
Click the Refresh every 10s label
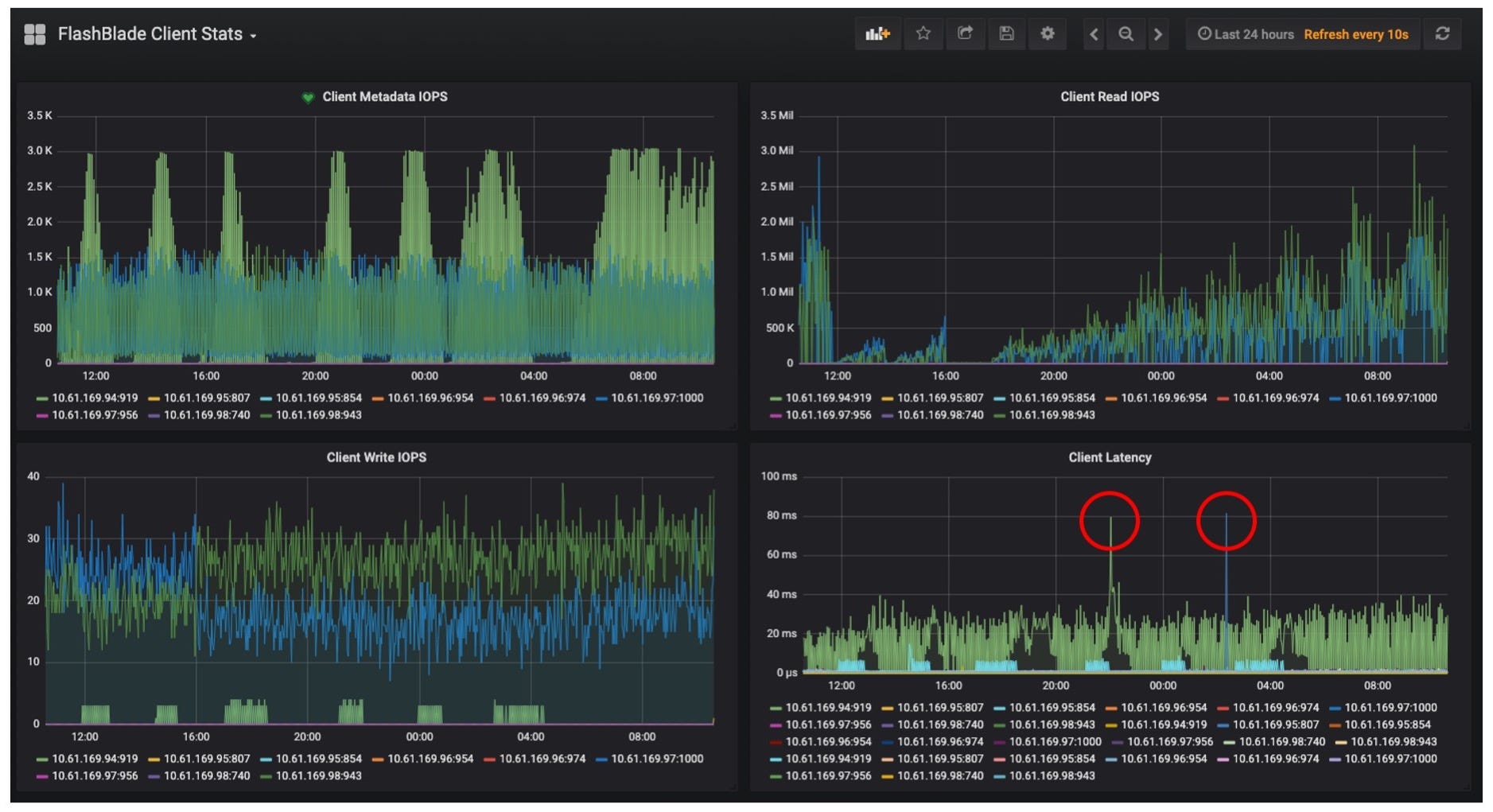1356,34
